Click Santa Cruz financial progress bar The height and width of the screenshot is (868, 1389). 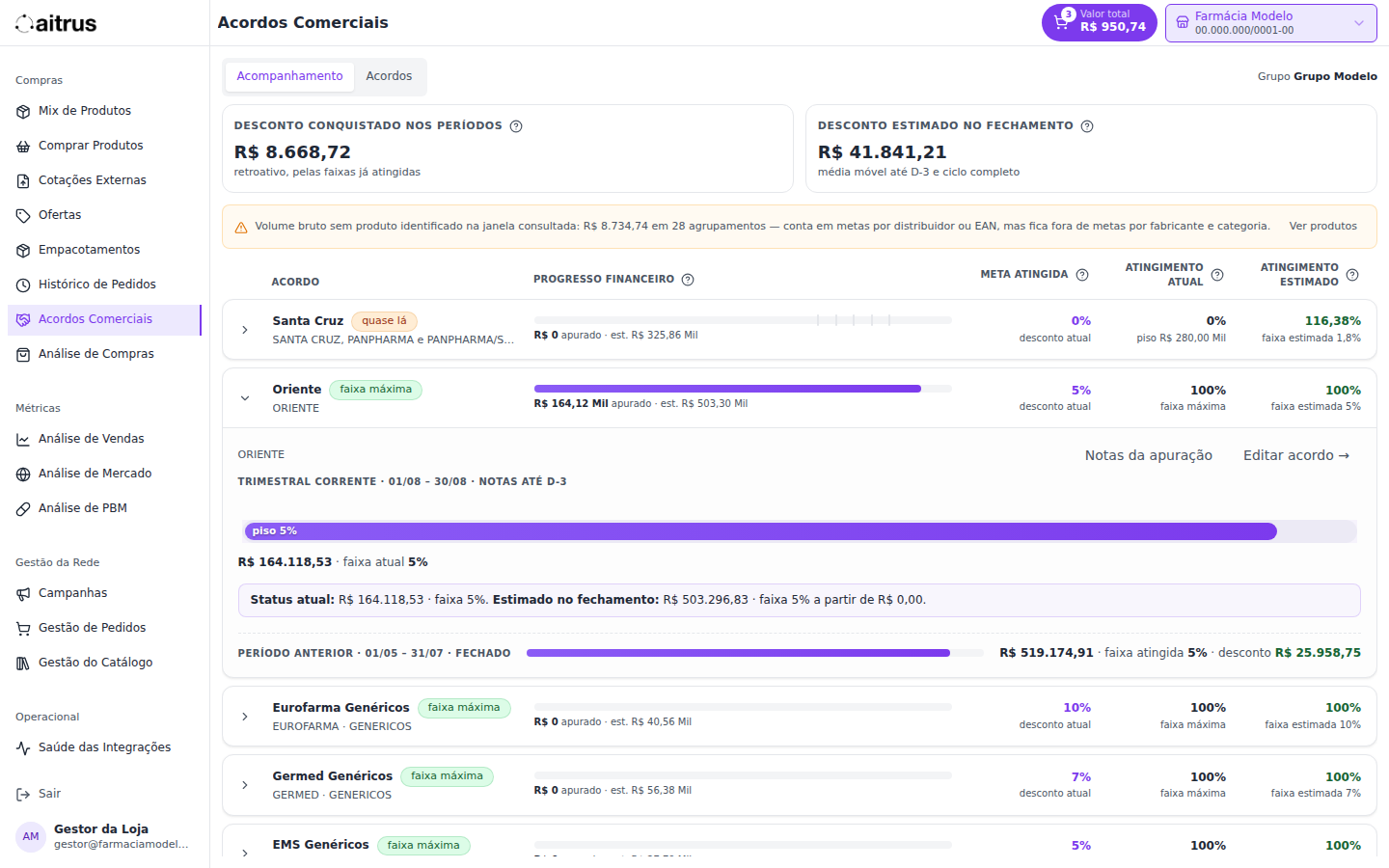tap(743, 320)
